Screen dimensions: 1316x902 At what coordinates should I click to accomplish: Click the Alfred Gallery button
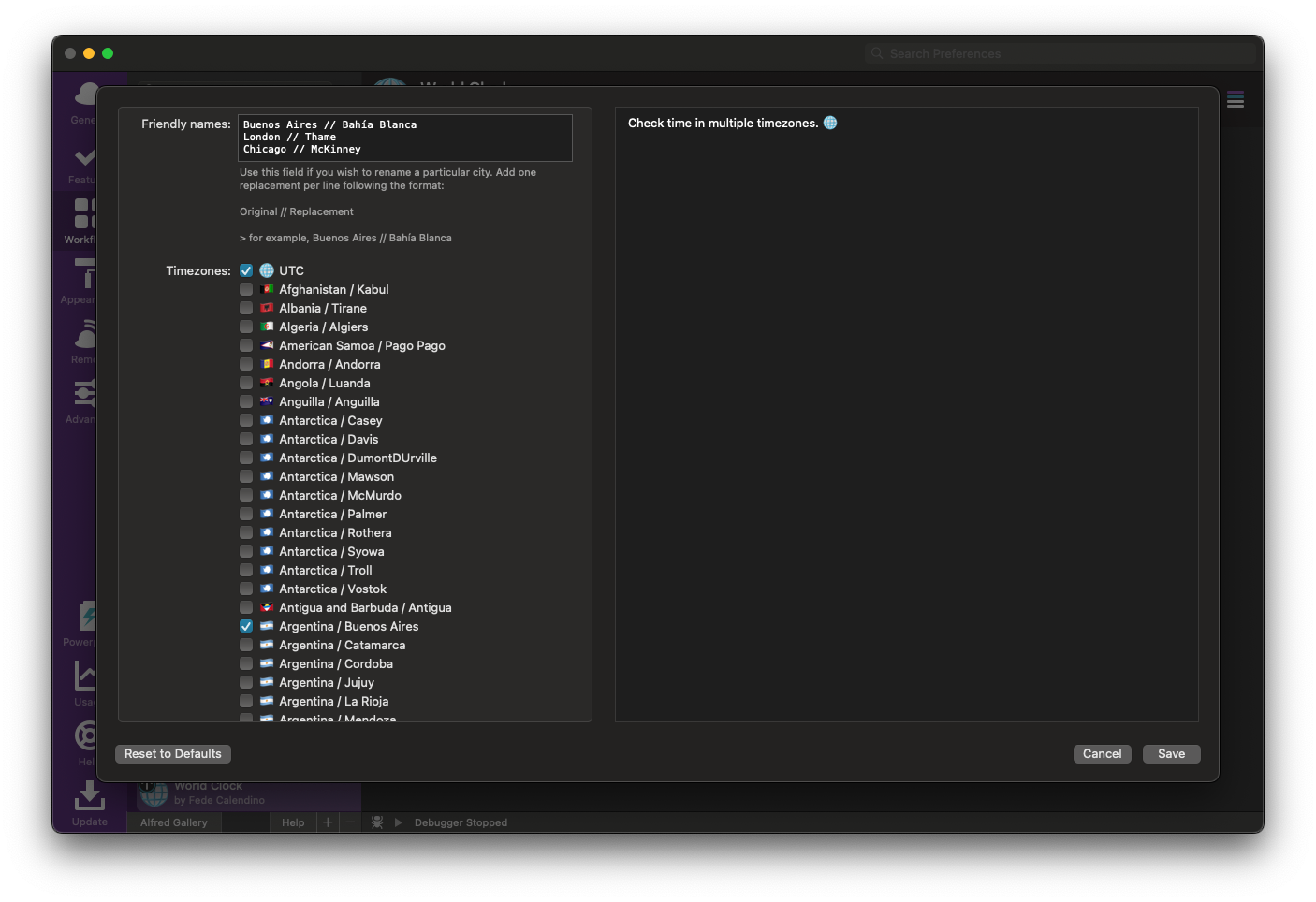coord(174,822)
